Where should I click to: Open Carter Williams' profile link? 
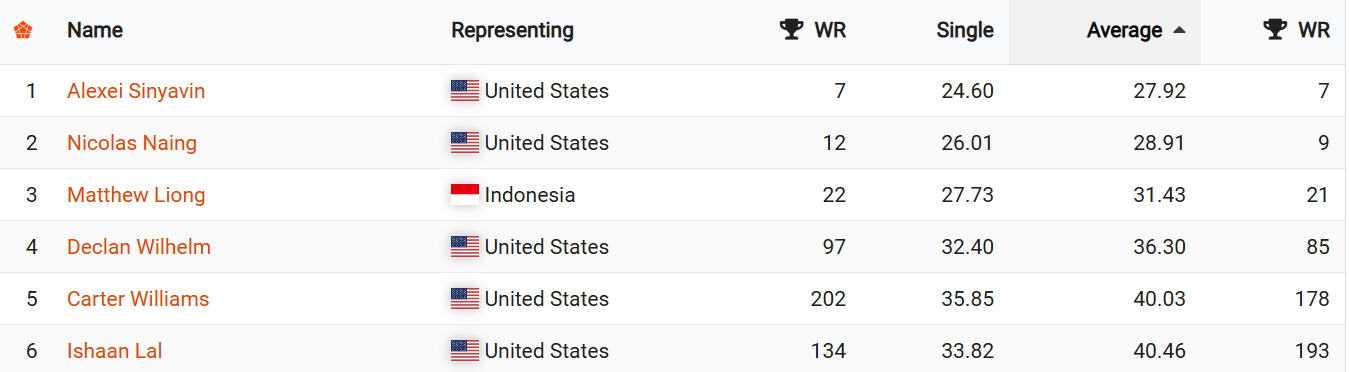(x=138, y=299)
